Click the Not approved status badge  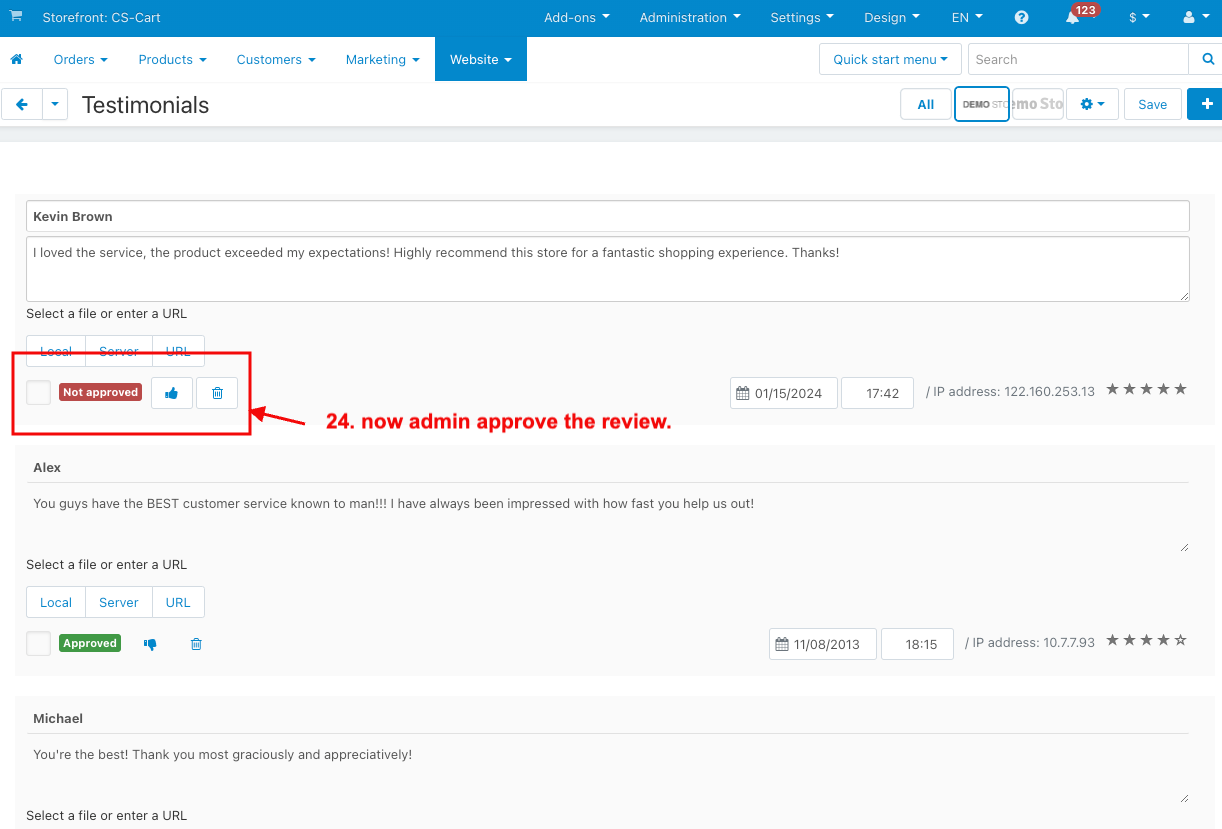[x=100, y=392]
